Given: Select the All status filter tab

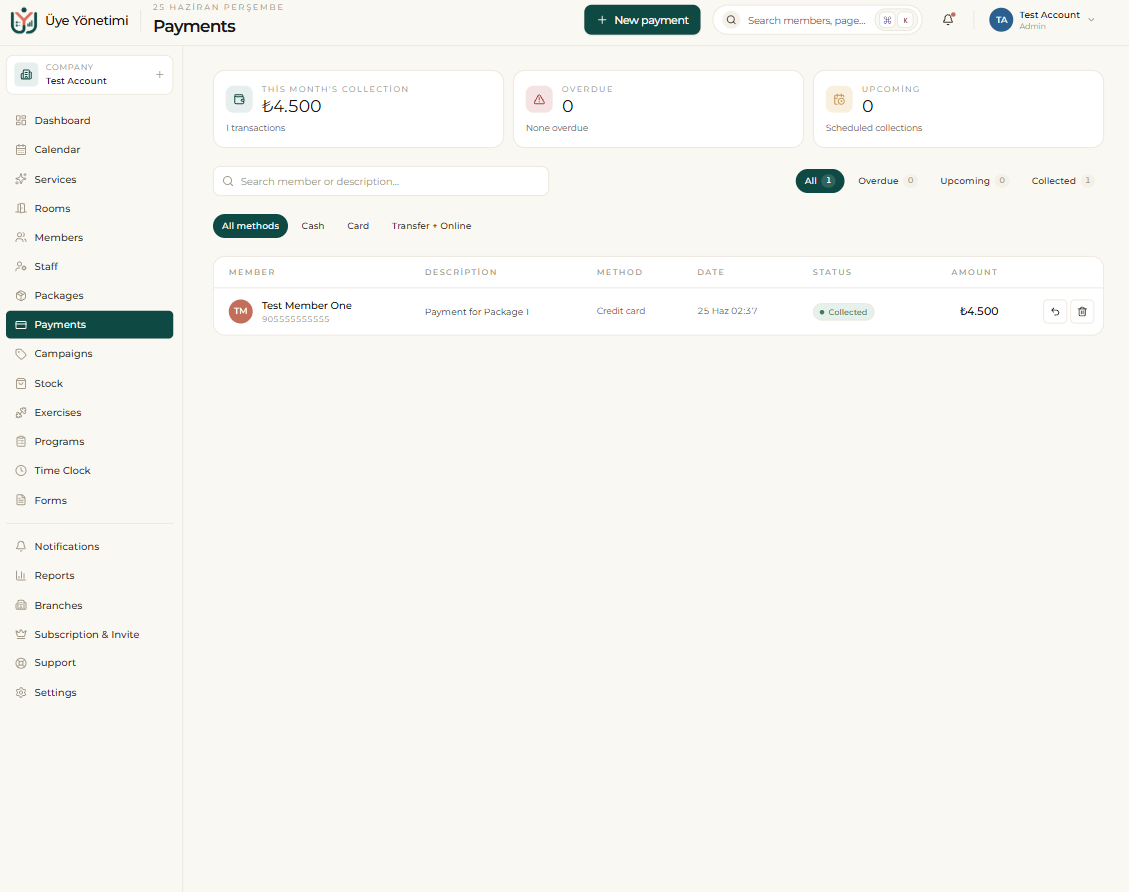Looking at the screenshot, I should (819, 181).
